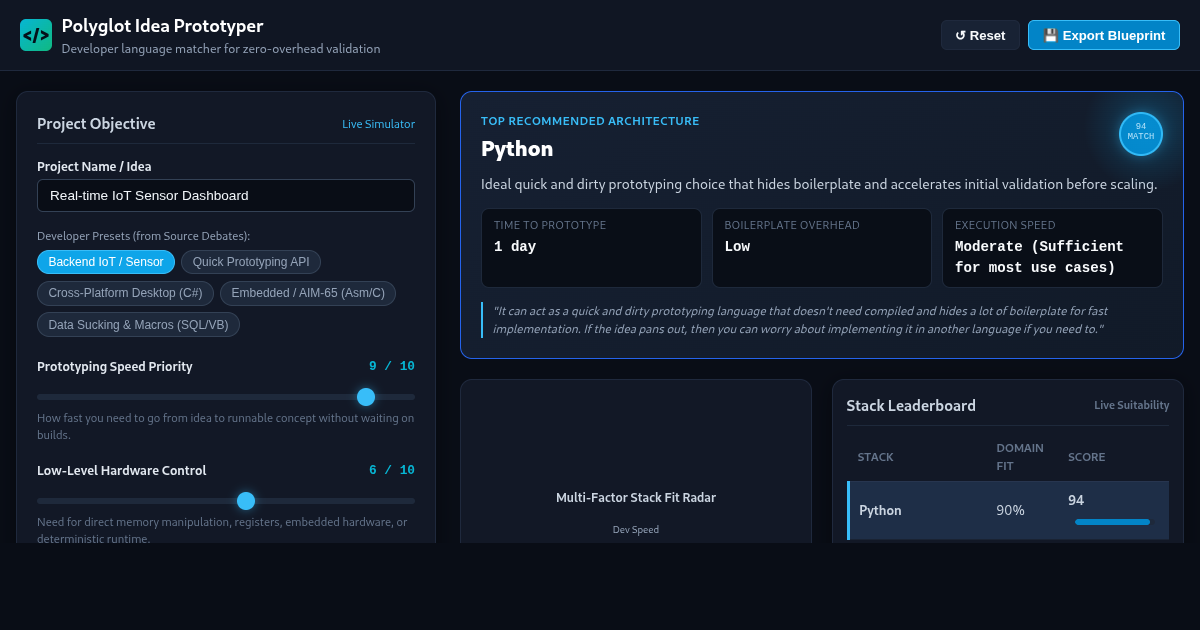The height and width of the screenshot is (630, 1200).
Task: Click the 9 / 10 speed priority value
Action: [392, 366]
